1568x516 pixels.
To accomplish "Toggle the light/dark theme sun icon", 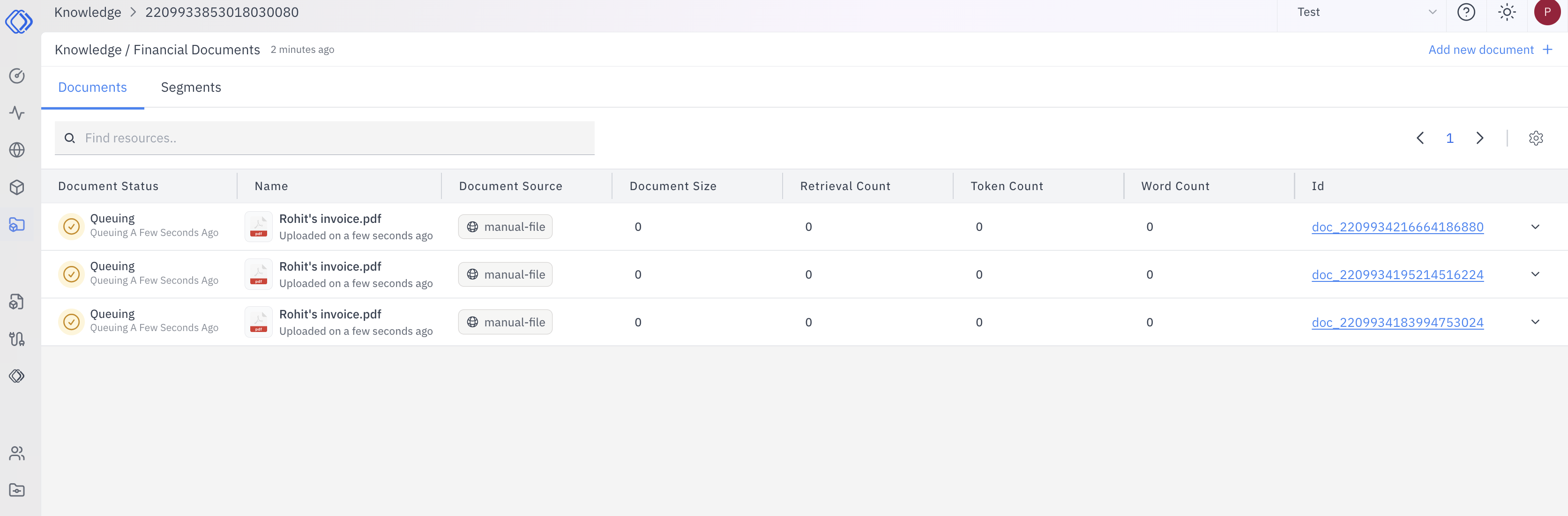I will point(1507,12).
